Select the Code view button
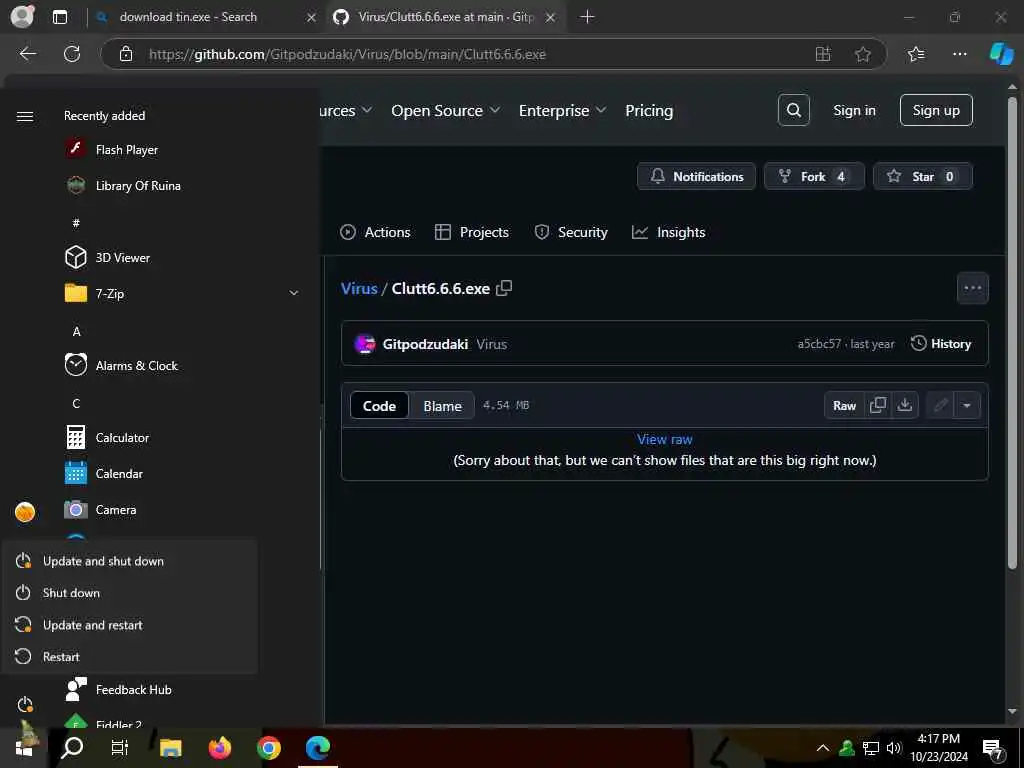 (379, 406)
